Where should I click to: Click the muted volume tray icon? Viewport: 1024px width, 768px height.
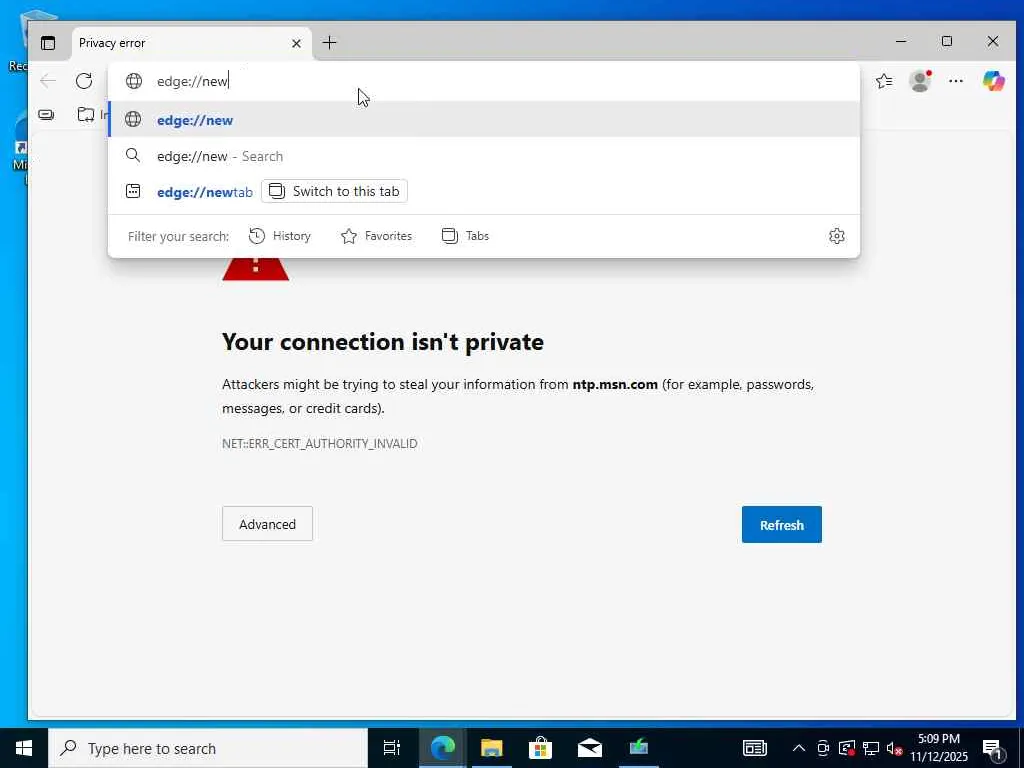(894, 749)
